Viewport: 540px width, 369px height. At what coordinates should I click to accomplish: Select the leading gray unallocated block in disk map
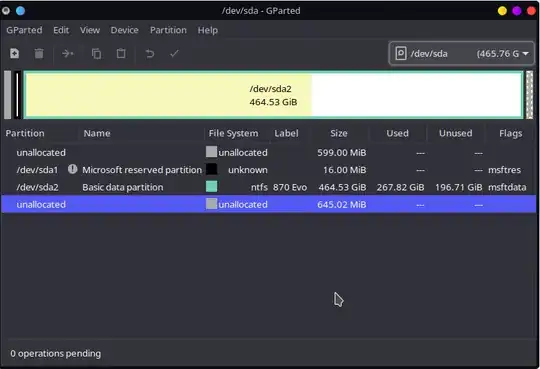pos(8,95)
